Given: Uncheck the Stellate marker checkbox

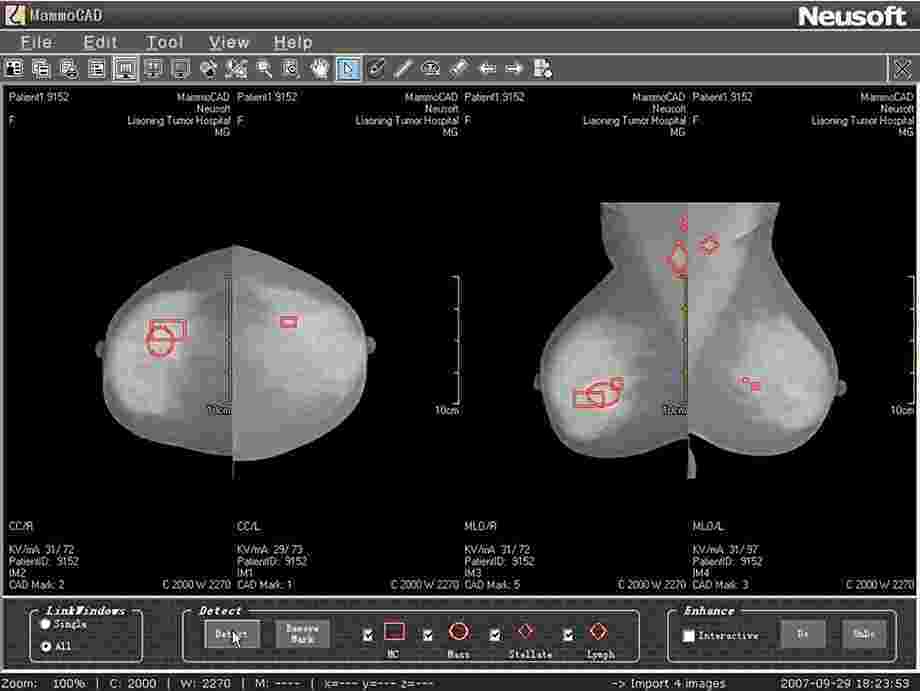Looking at the screenshot, I should point(495,634).
